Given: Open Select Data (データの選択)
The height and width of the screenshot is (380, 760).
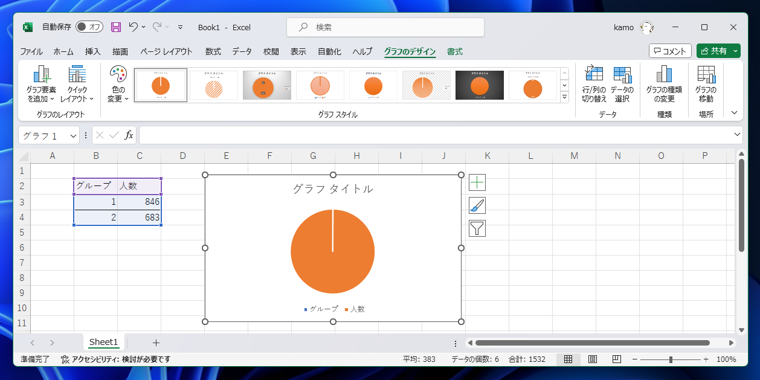Looking at the screenshot, I should pos(622,84).
